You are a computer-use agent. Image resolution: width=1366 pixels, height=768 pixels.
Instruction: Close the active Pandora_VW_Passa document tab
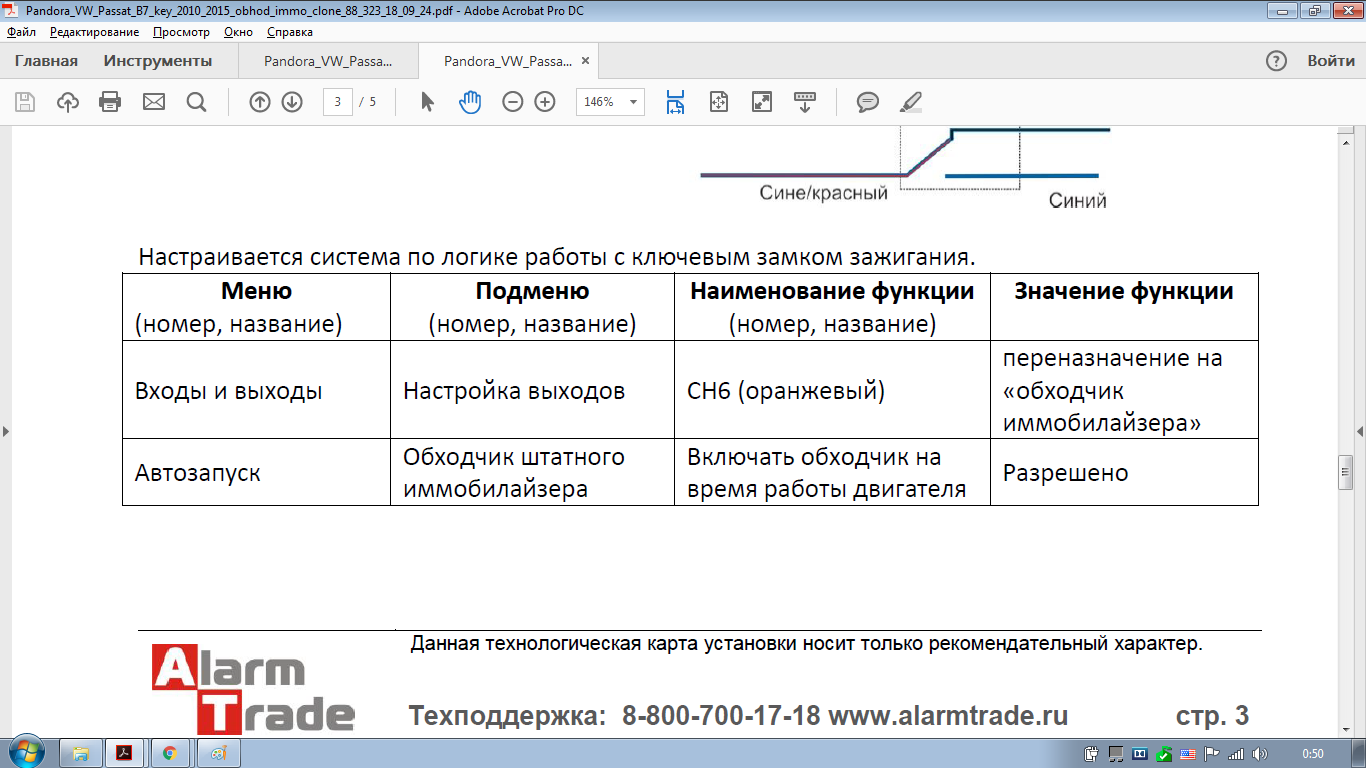click(586, 61)
